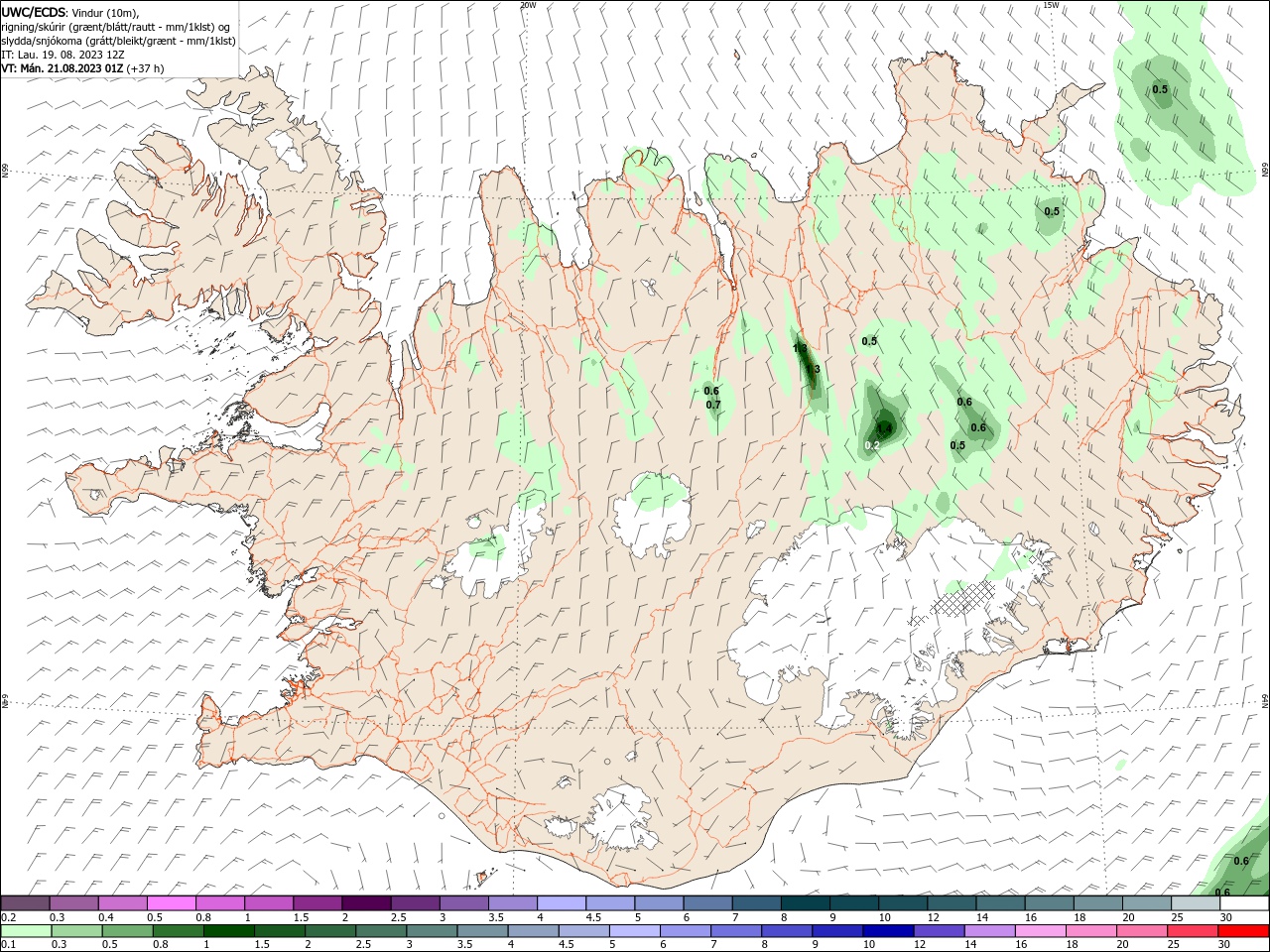Click the '0.7' precipitation value on the map
This screenshot has width=1270, height=952.
pyautogui.click(x=712, y=405)
